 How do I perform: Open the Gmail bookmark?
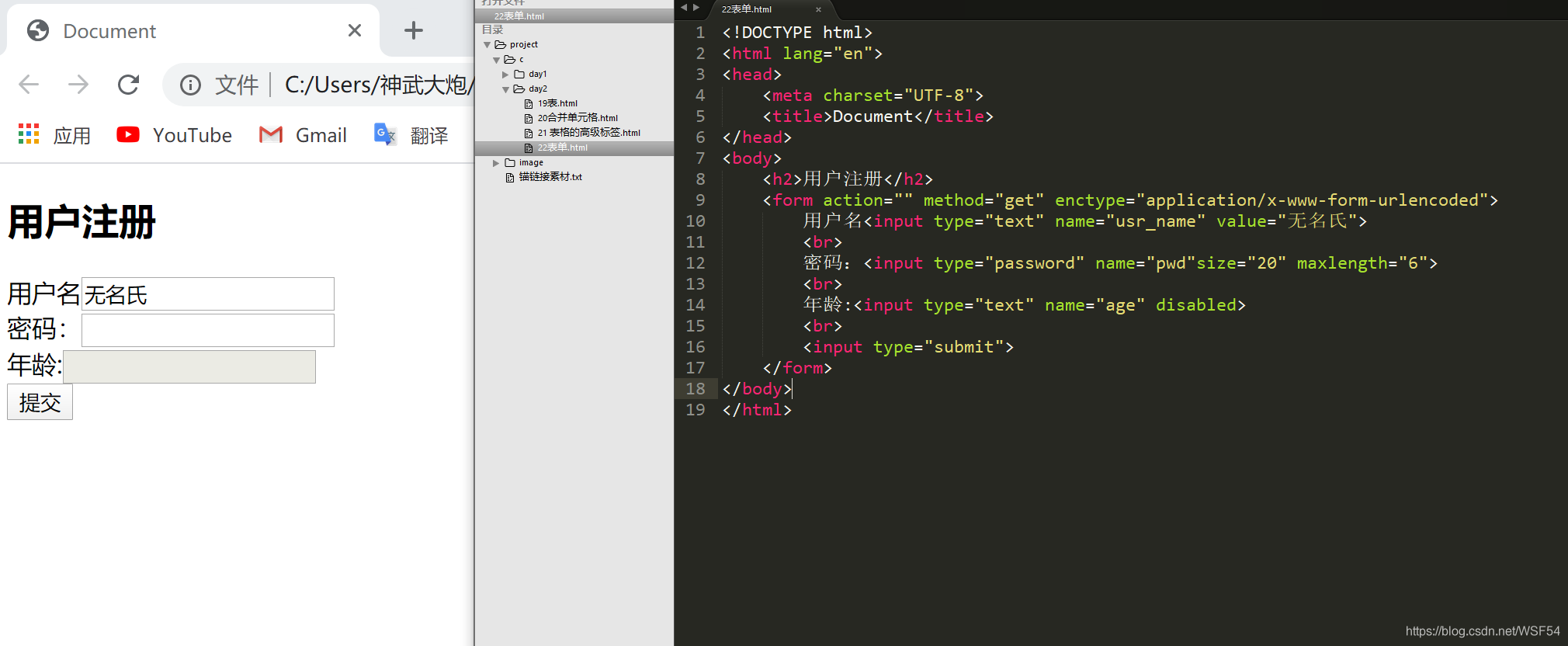click(x=303, y=135)
